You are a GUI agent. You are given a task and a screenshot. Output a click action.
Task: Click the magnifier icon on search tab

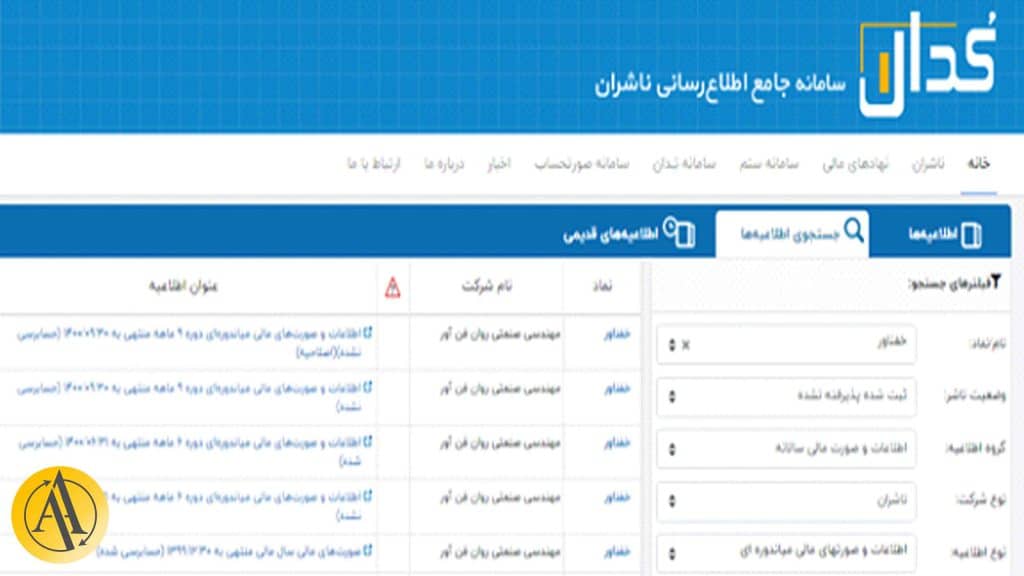854,230
